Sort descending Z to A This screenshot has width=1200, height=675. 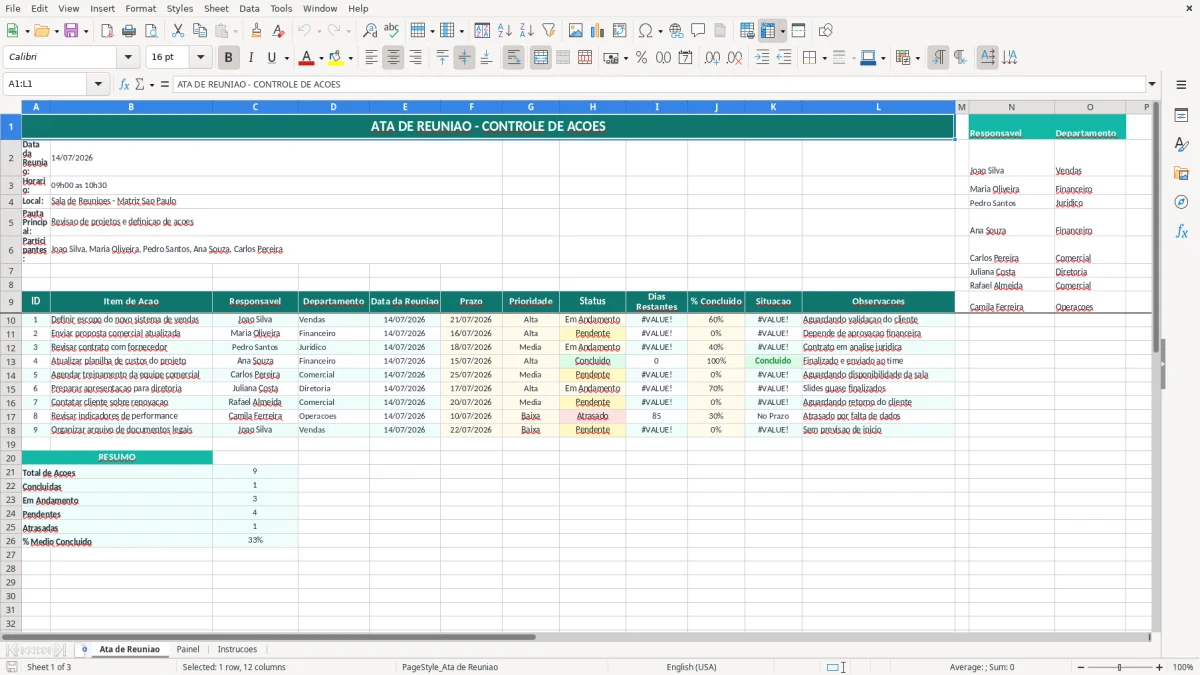tap(526, 31)
